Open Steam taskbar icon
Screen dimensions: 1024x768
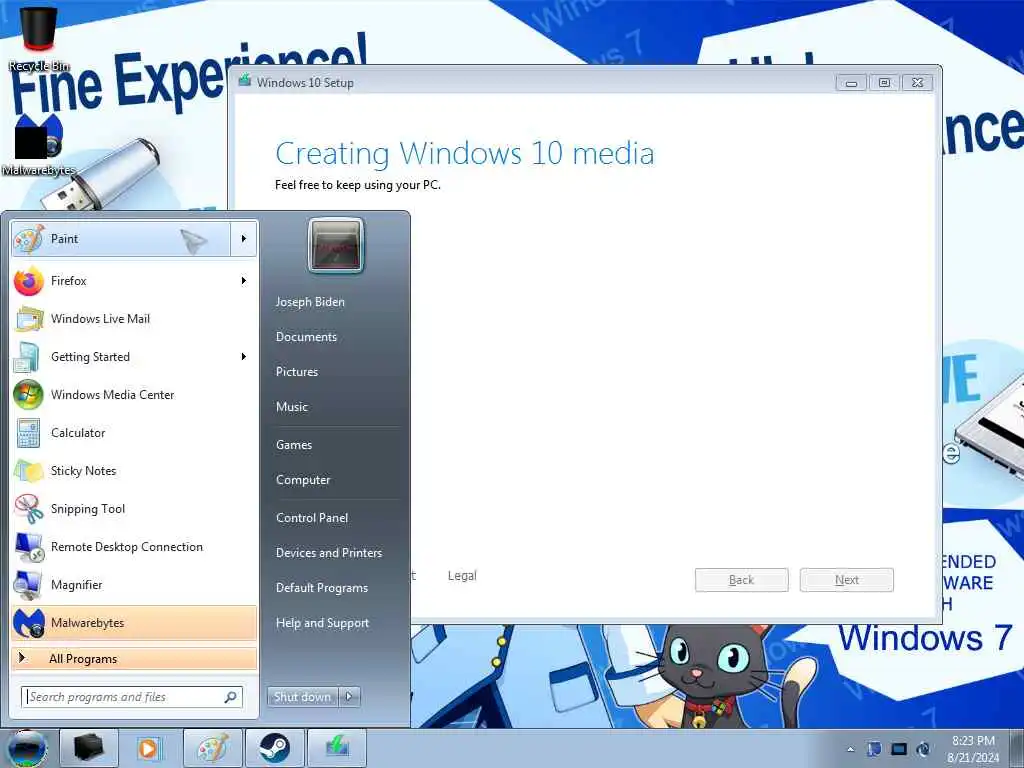tap(275, 748)
